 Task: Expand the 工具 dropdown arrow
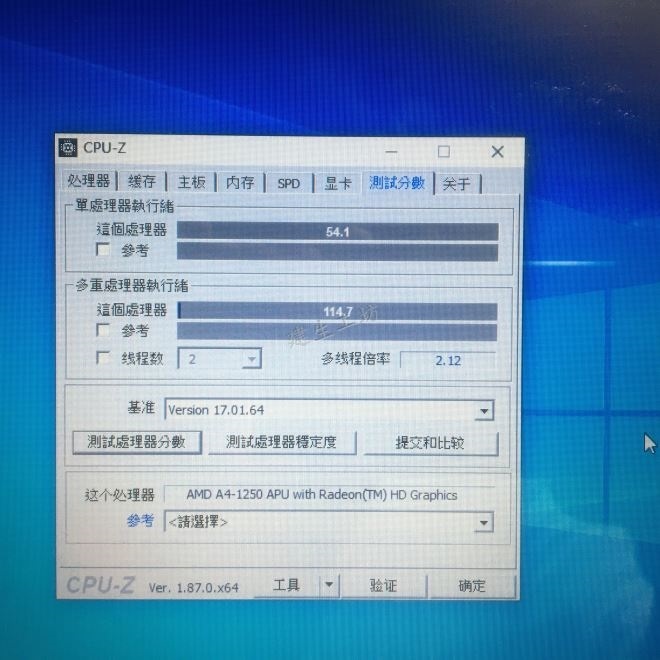(x=329, y=585)
